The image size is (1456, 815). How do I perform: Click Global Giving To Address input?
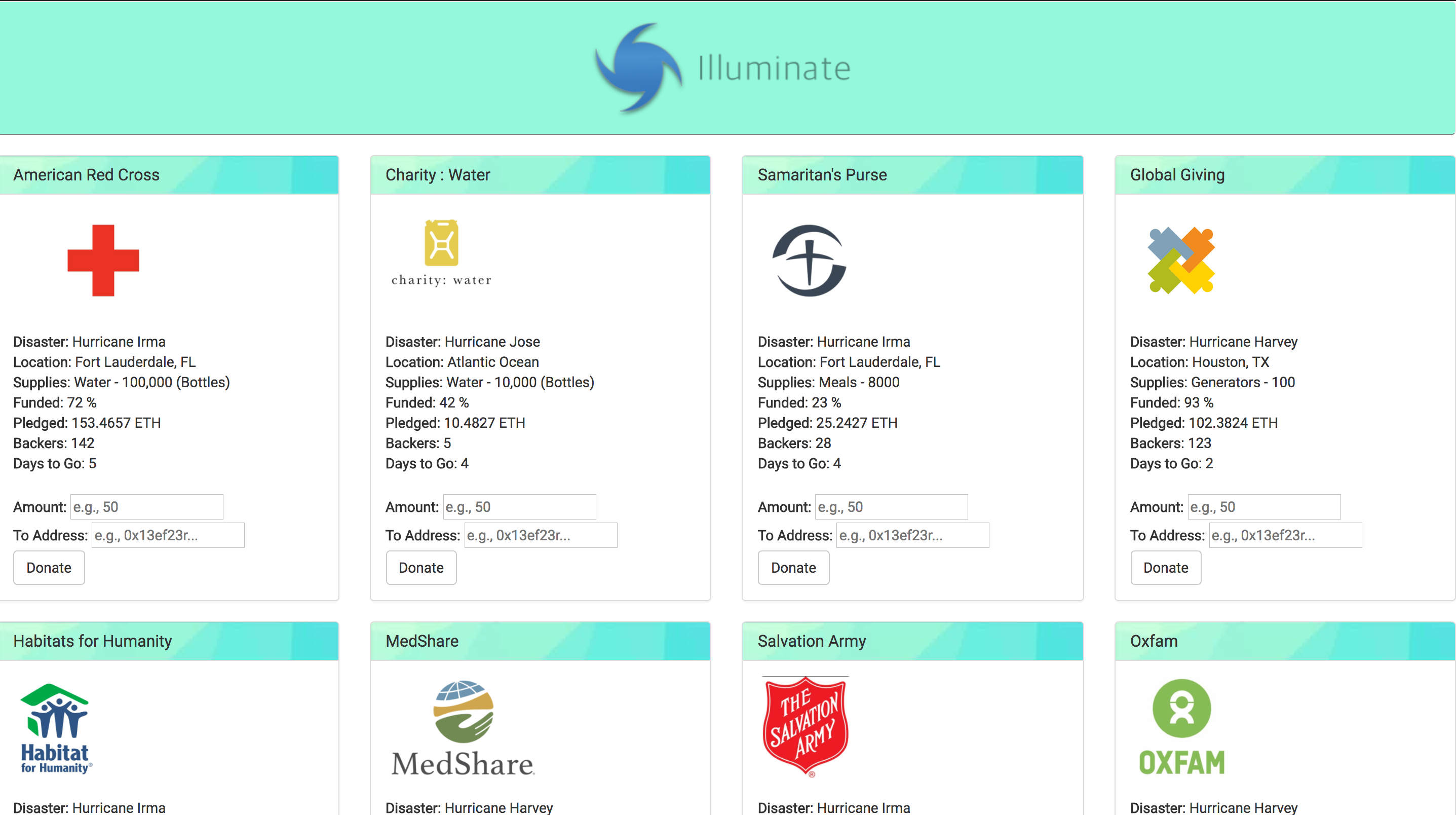pos(1285,535)
